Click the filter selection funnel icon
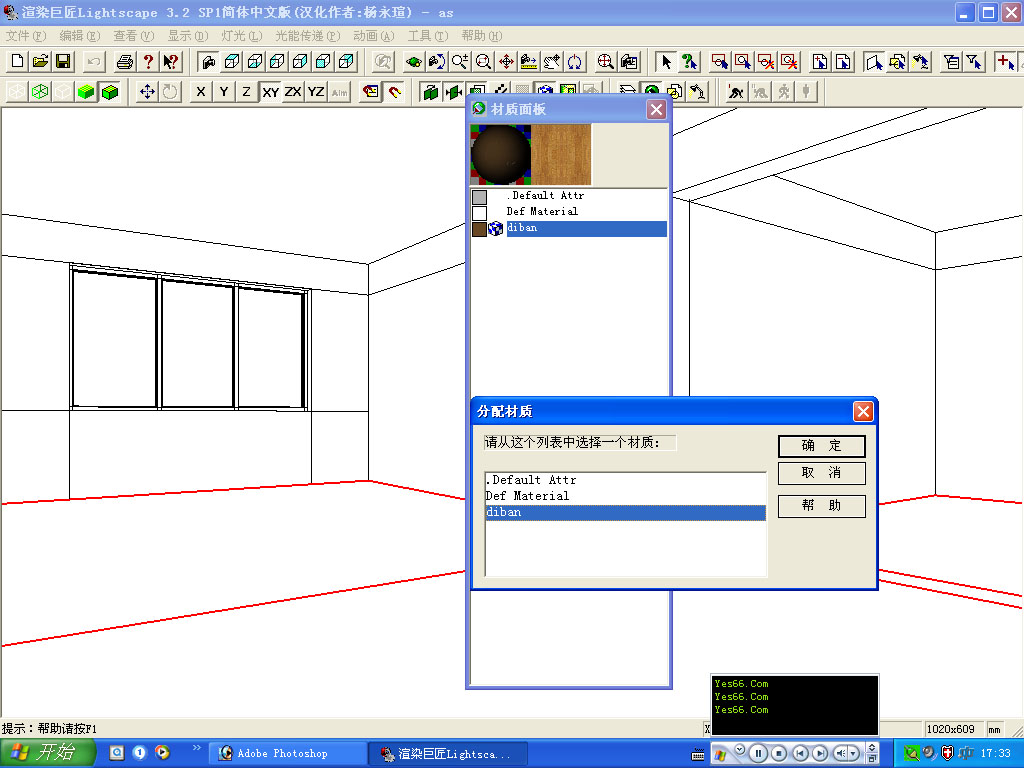The width and height of the screenshot is (1024, 768). (x=974, y=62)
